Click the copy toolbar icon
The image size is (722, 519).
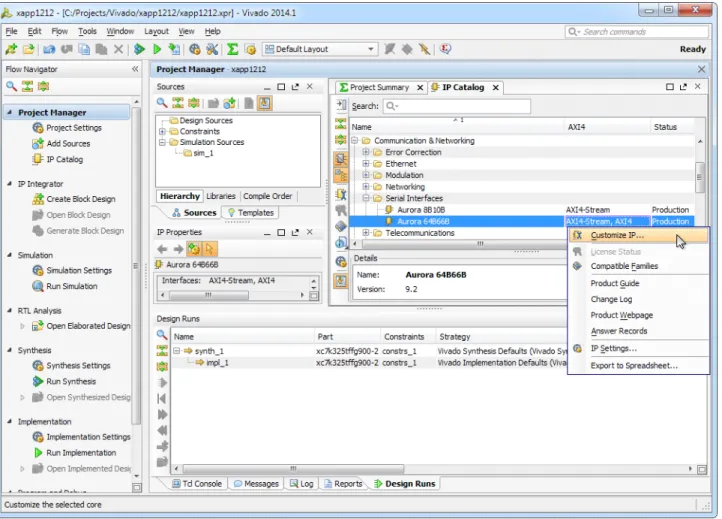(x=84, y=49)
